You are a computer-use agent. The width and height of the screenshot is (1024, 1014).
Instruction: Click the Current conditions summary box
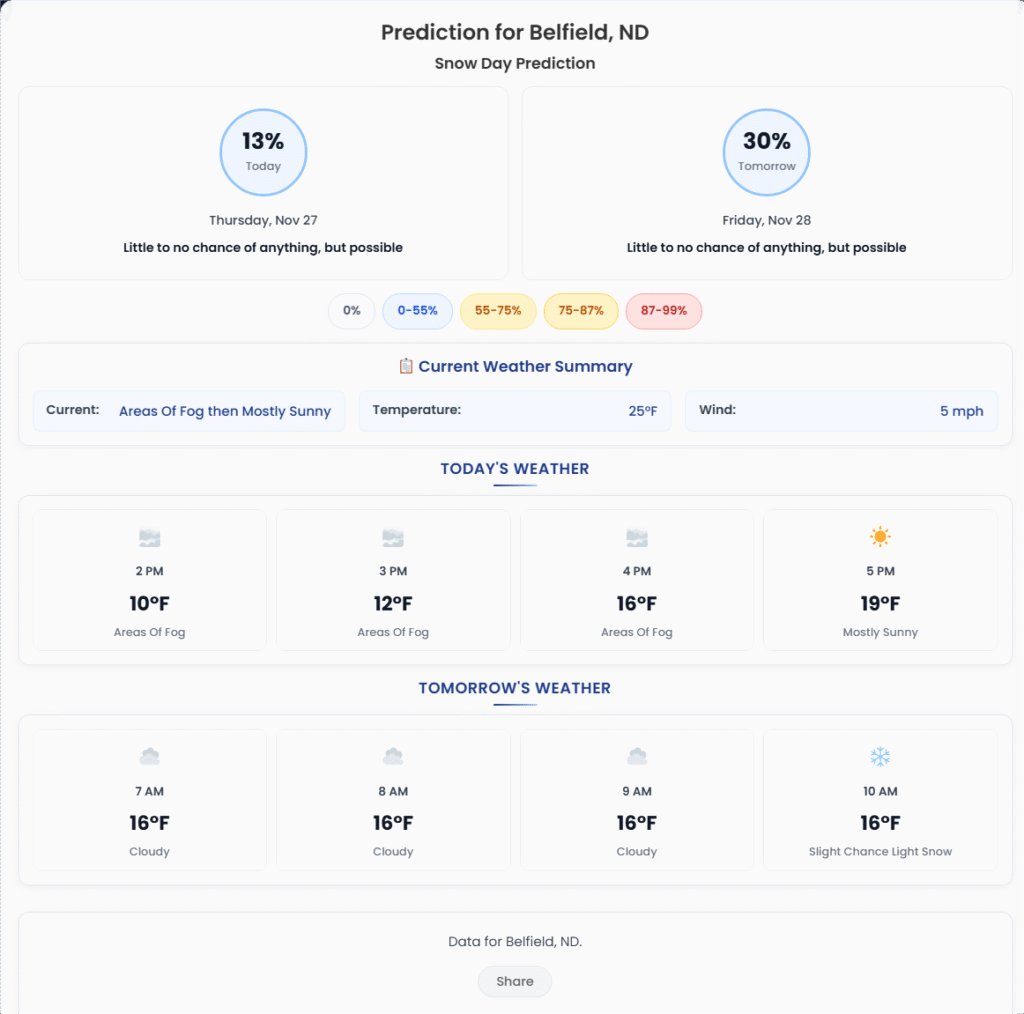(x=189, y=411)
